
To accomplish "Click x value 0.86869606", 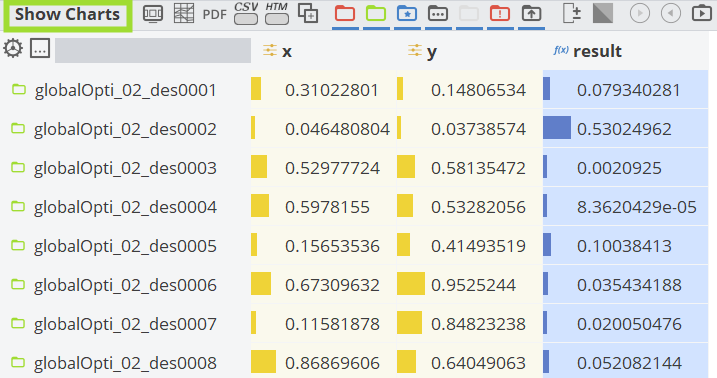I will point(332,363).
